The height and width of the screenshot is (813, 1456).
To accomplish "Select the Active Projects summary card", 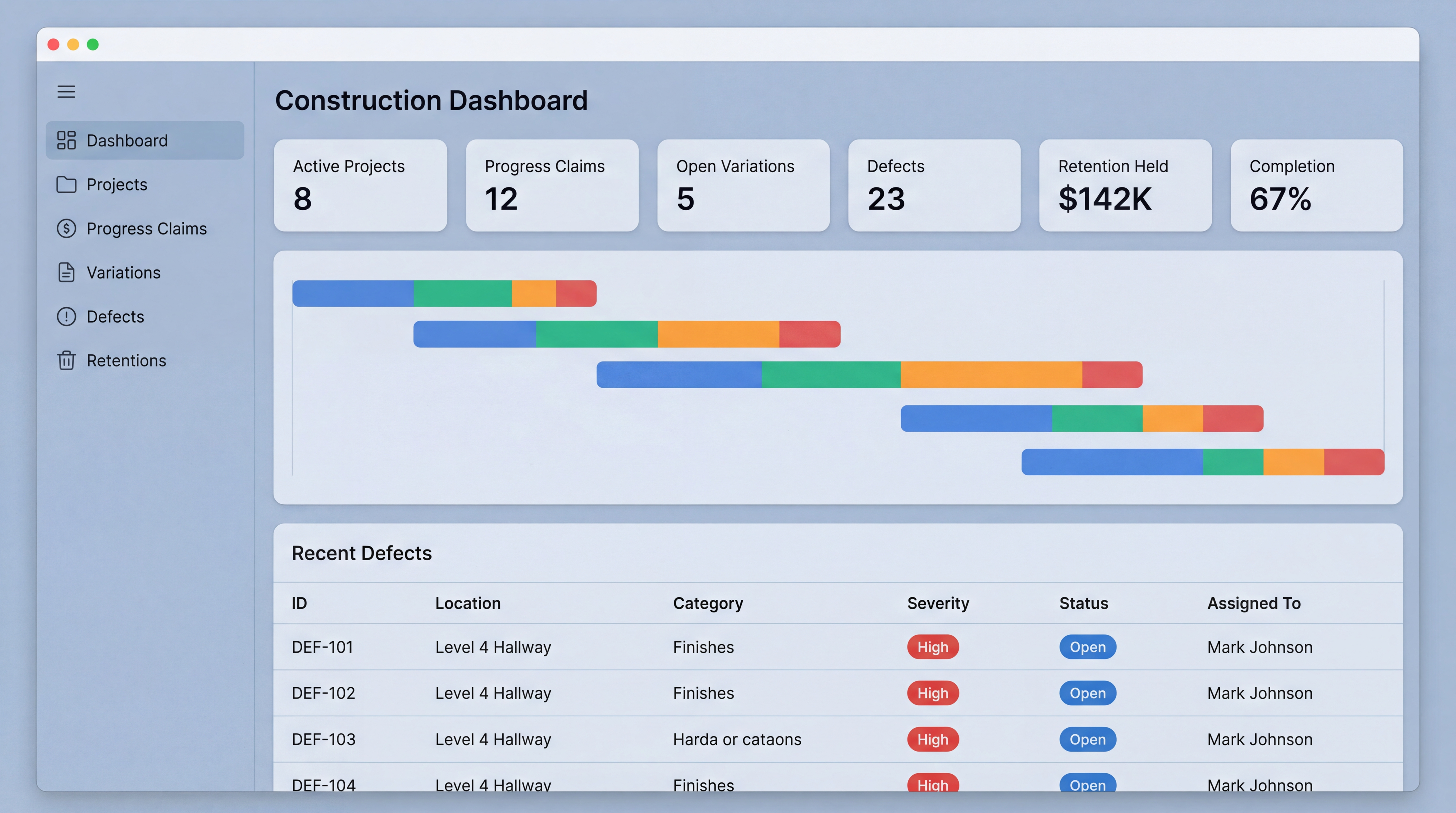I will [x=360, y=186].
